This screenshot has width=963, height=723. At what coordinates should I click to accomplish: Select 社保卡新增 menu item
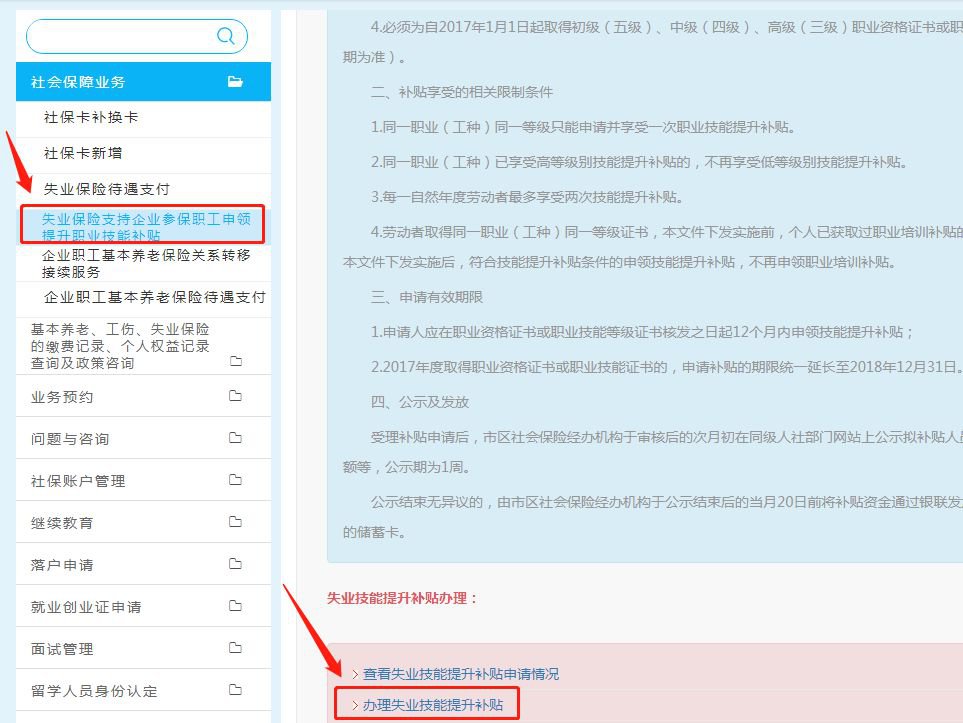pos(83,153)
